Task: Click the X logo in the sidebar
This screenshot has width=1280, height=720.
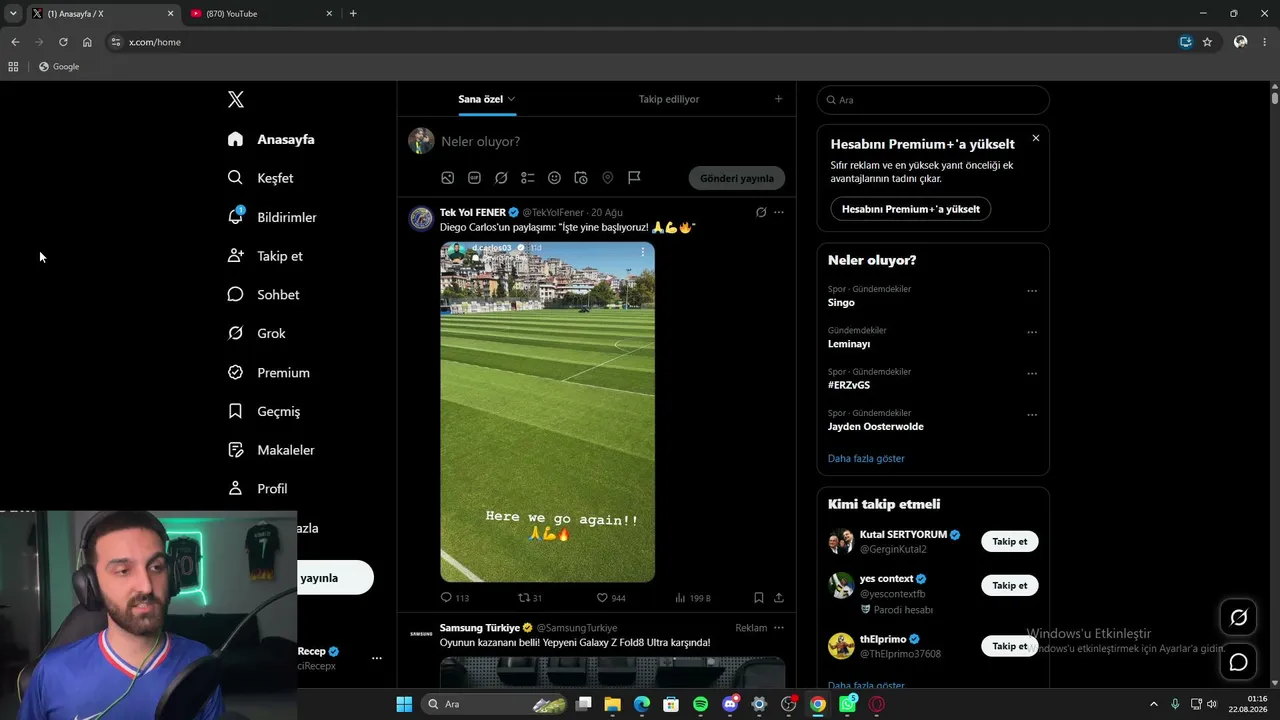Action: (x=236, y=99)
